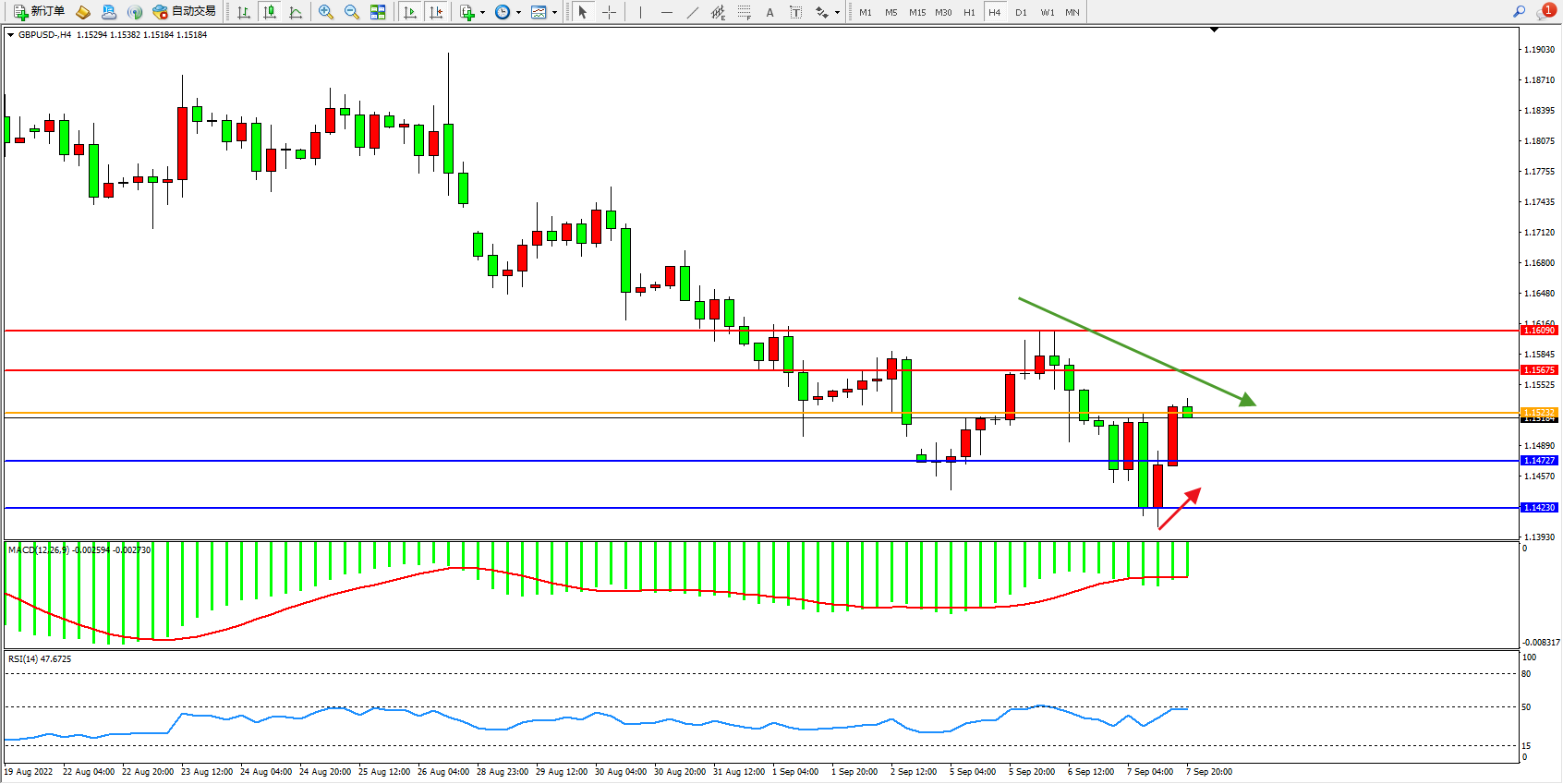Click the zoom out magnifier icon
Screen dimensions: 1563x784
coord(352,12)
